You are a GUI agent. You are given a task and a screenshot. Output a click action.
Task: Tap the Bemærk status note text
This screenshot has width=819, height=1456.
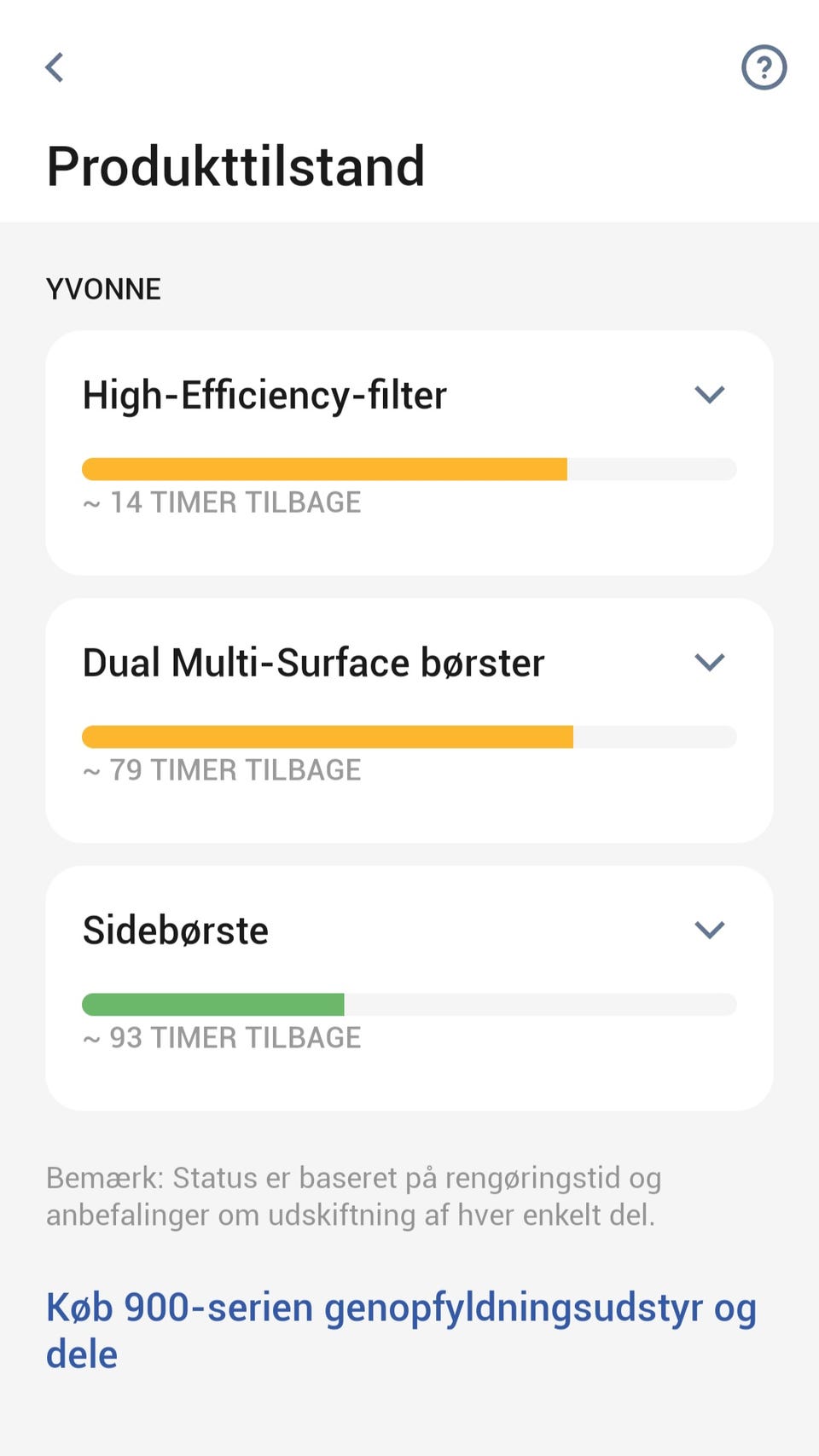353,1196
